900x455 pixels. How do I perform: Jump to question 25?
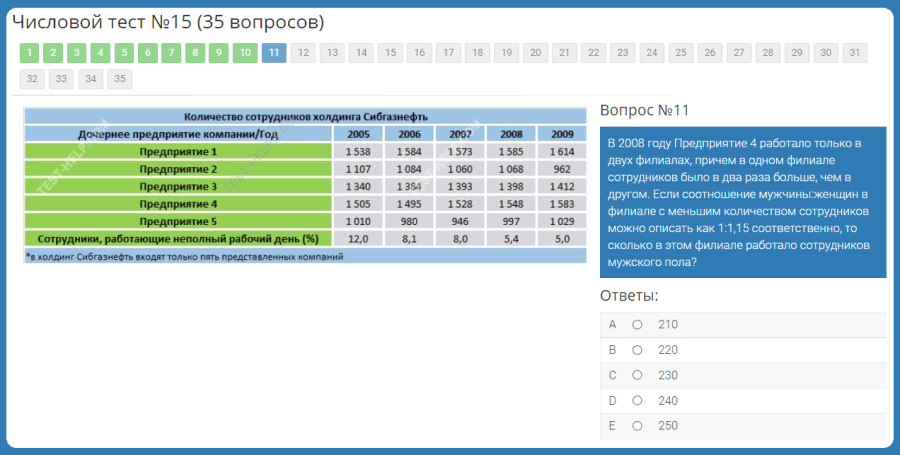tap(681, 53)
